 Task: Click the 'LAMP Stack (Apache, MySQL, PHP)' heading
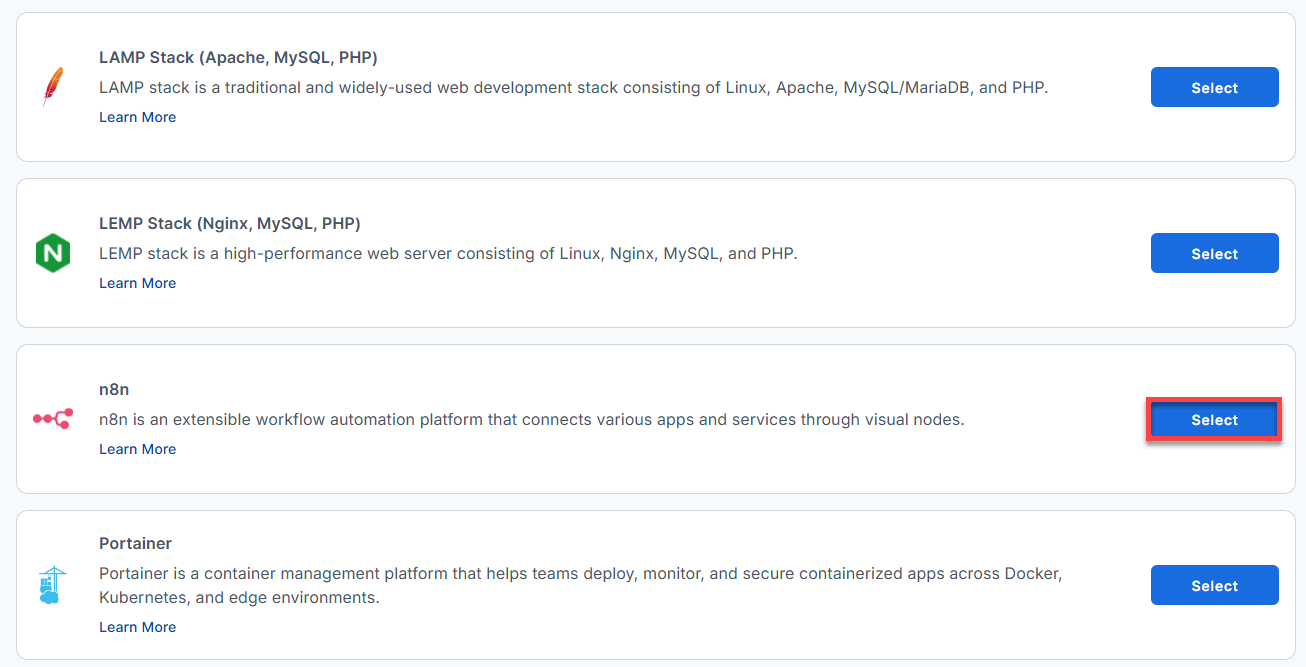pos(238,57)
